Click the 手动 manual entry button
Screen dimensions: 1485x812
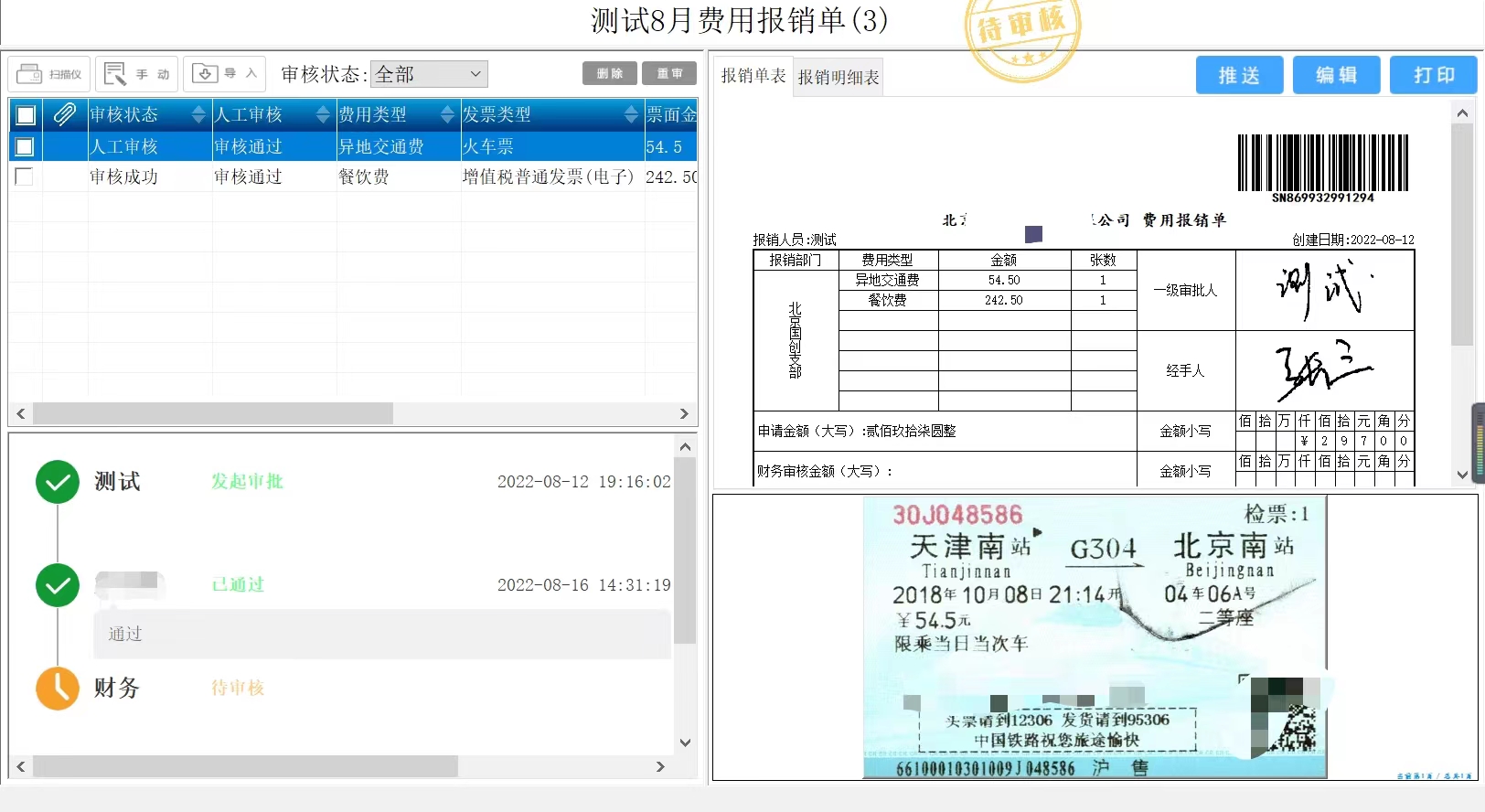coord(137,74)
